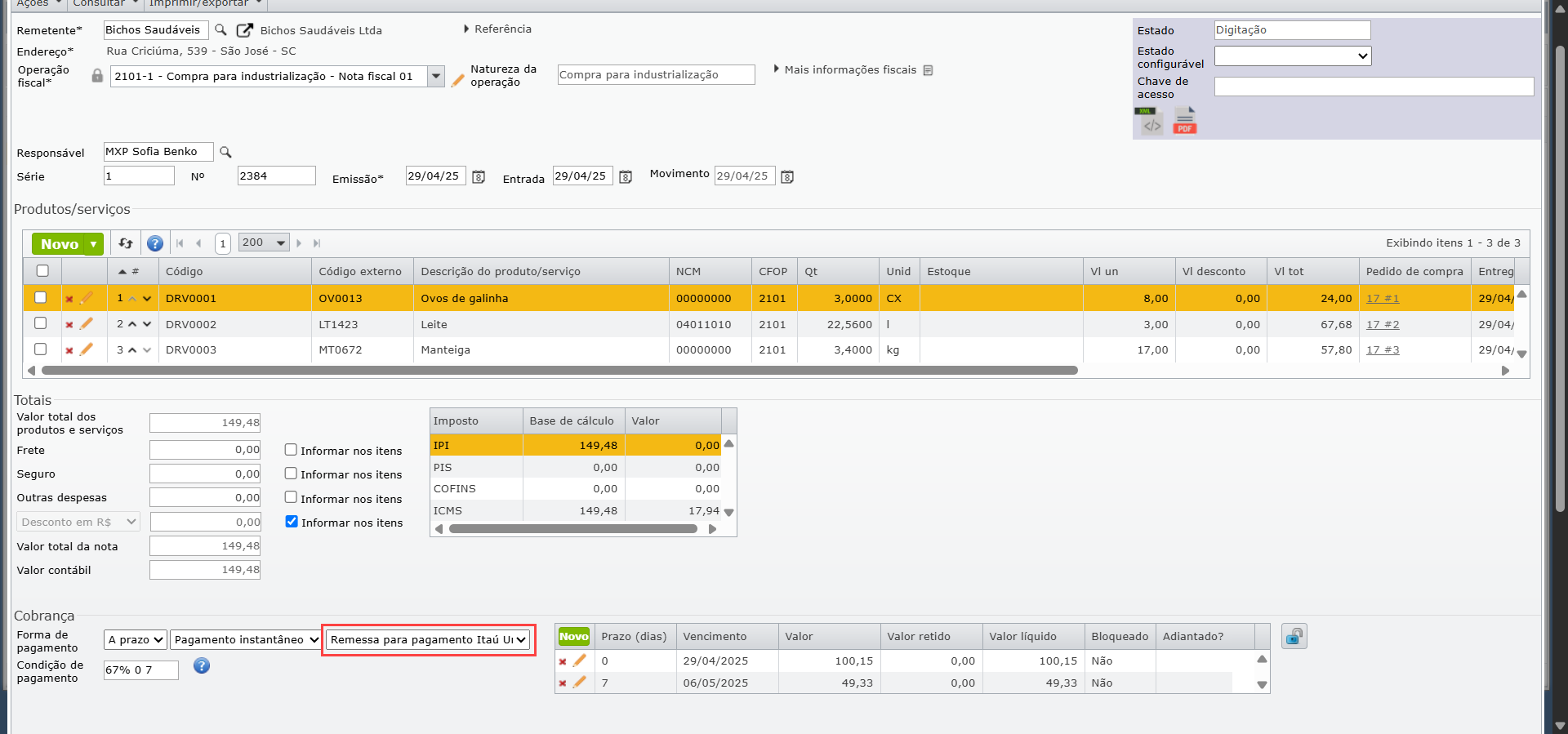Check the Ovos de galinha row checkbox
The width and height of the screenshot is (1568, 734).
[x=40, y=298]
